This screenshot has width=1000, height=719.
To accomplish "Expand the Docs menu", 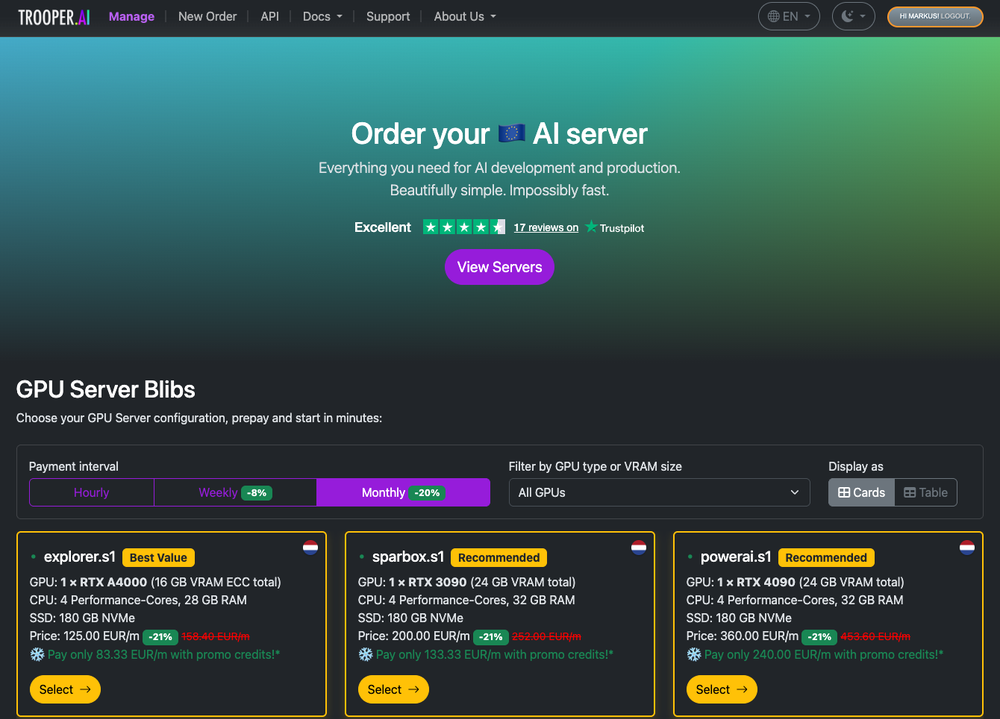I will pos(321,16).
